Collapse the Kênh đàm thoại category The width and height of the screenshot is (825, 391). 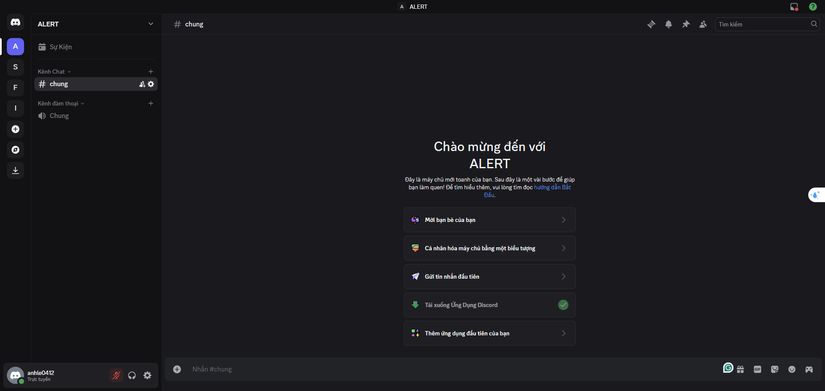(x=61, y=104)
